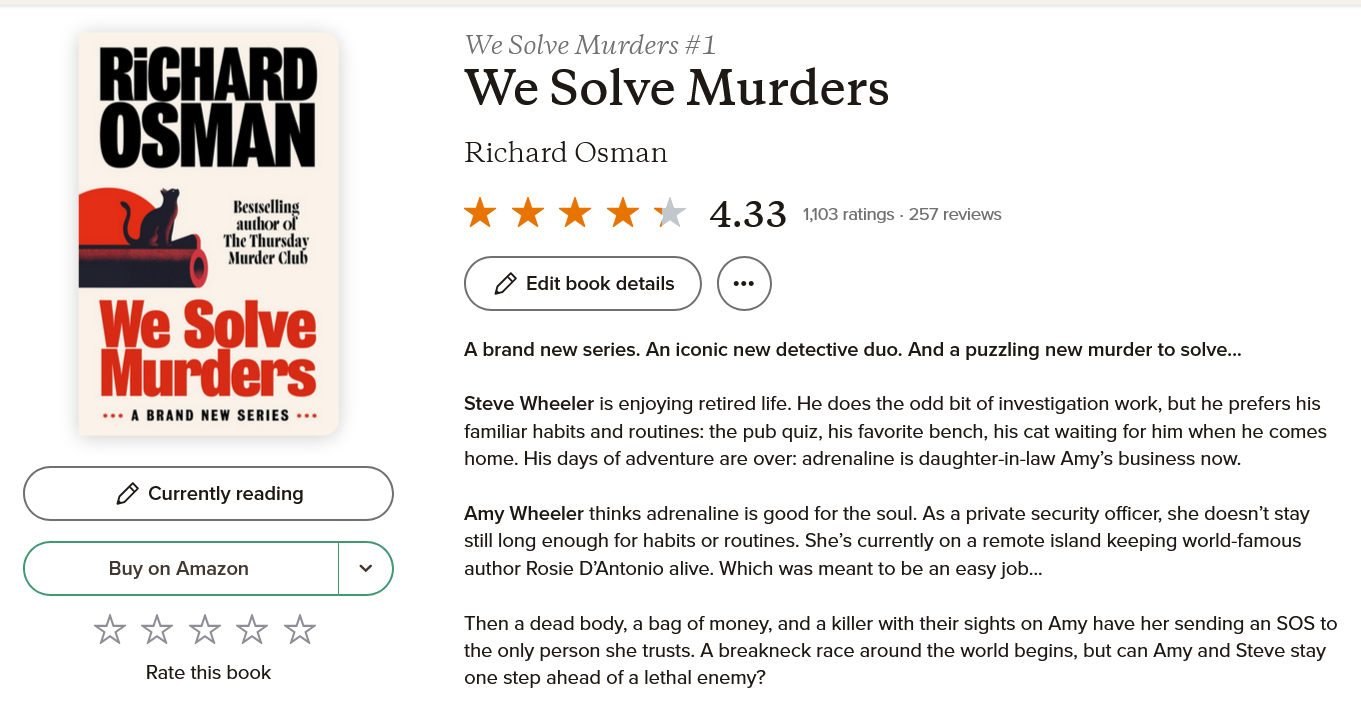Click the Edit book details button
Viewport: 1361px width, 713px height.
[x=582, y=283]
